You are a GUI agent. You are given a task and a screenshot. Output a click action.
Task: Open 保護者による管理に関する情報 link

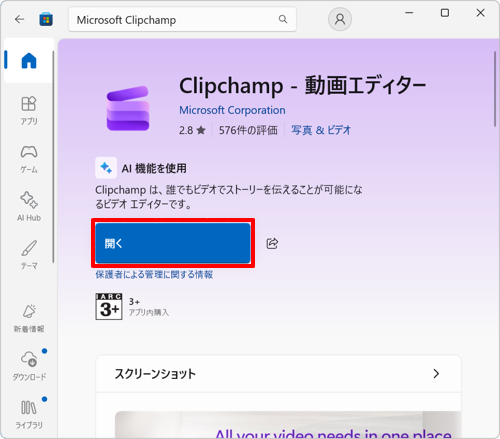[154, 275]
